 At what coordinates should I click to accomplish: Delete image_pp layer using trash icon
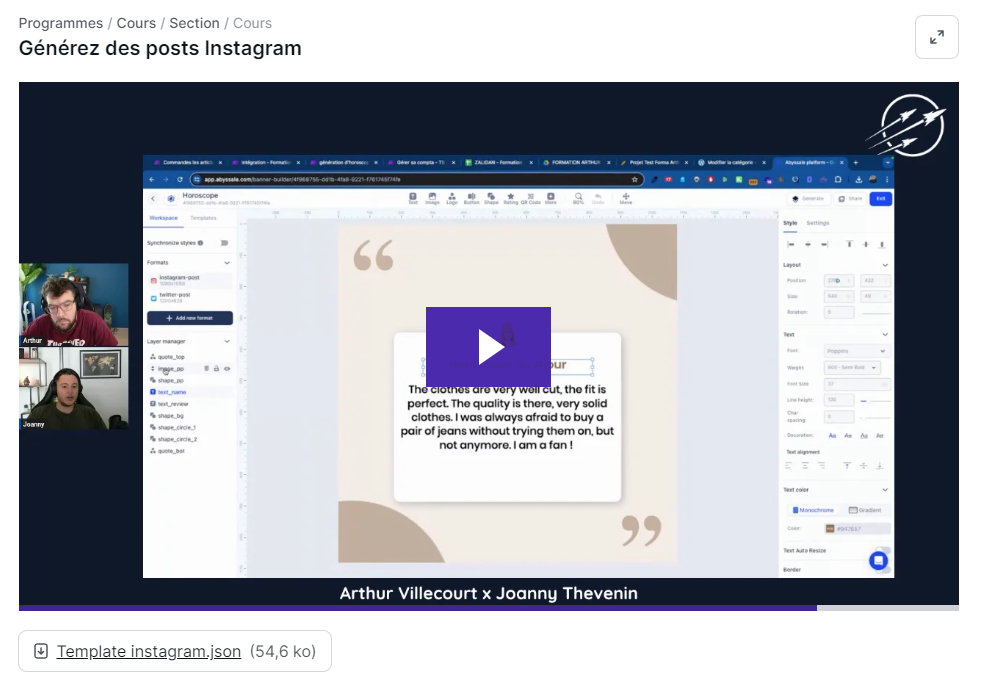point(206,369)
